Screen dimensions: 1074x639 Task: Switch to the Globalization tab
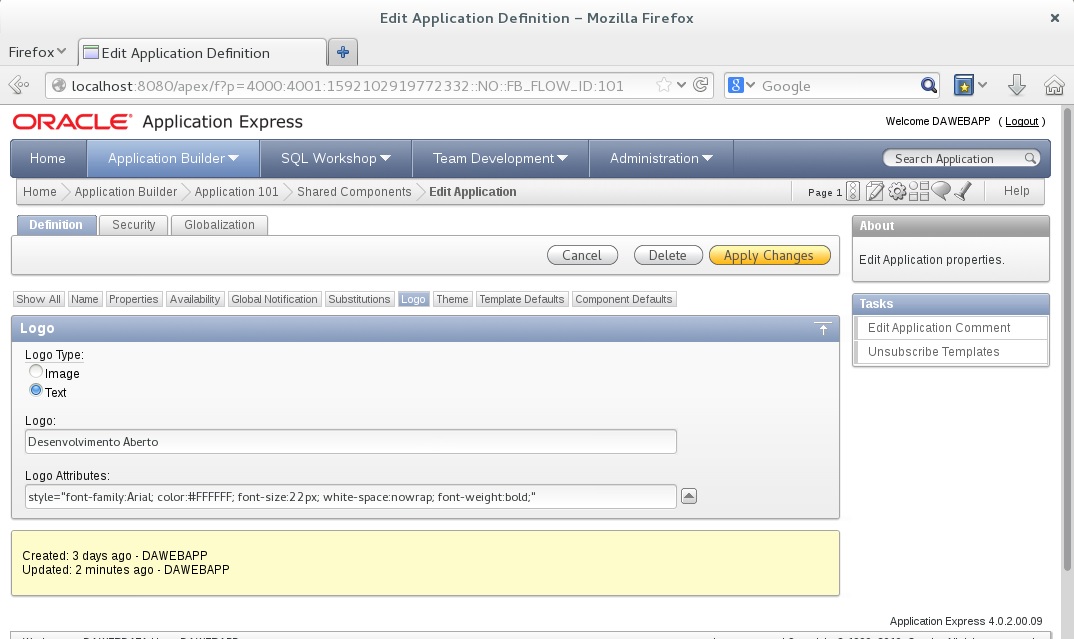tap(219, 225)
